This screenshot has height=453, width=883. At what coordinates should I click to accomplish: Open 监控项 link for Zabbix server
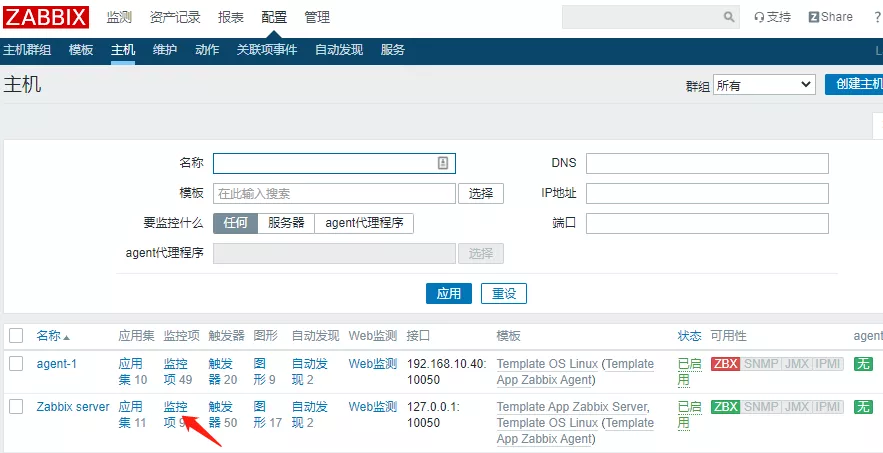[x=175, y=414]
